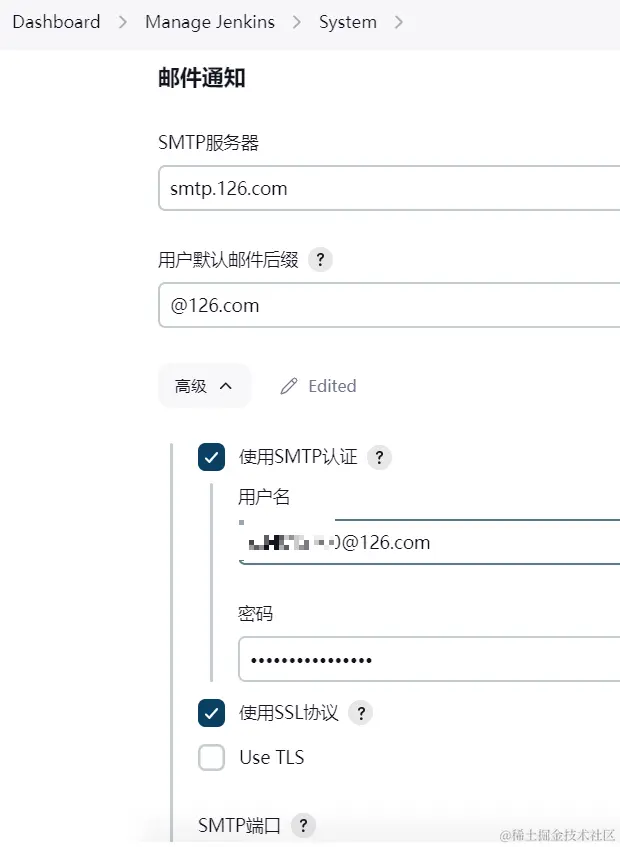Image resolution: width=620 pixels, height=847 pixels.
Task: Click chevron after System breadcrumb
Action: click(x=399, y=22)
